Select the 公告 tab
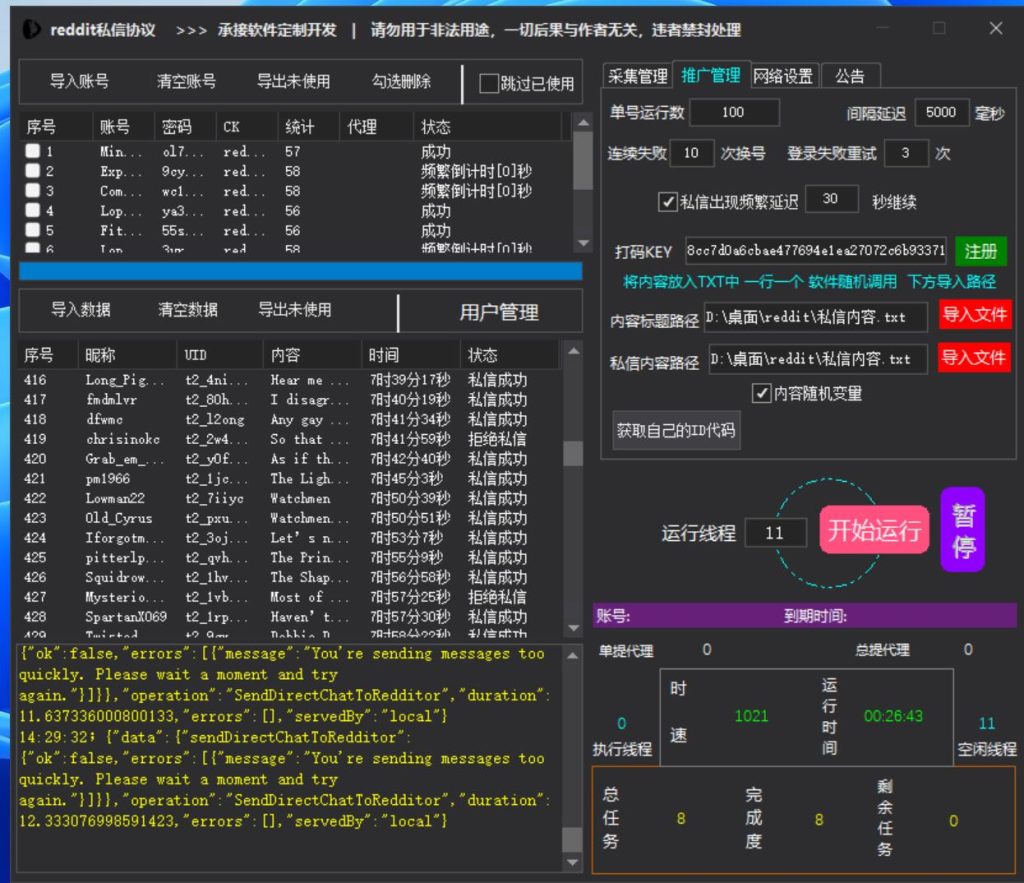This screenshot has height=883, width=1024. tap(850, 76)
